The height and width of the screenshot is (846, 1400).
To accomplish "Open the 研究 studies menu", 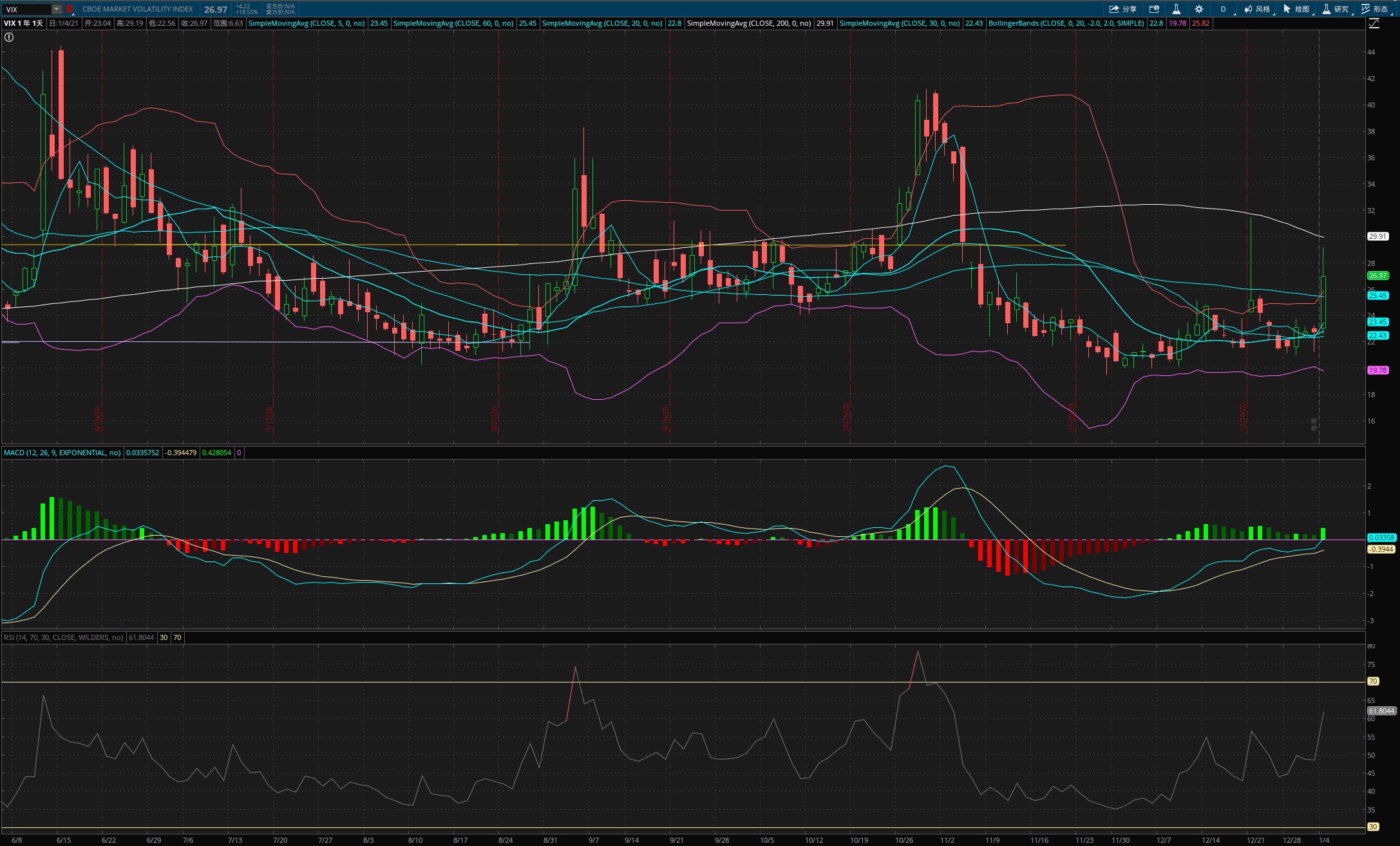I will (1335, 9).
